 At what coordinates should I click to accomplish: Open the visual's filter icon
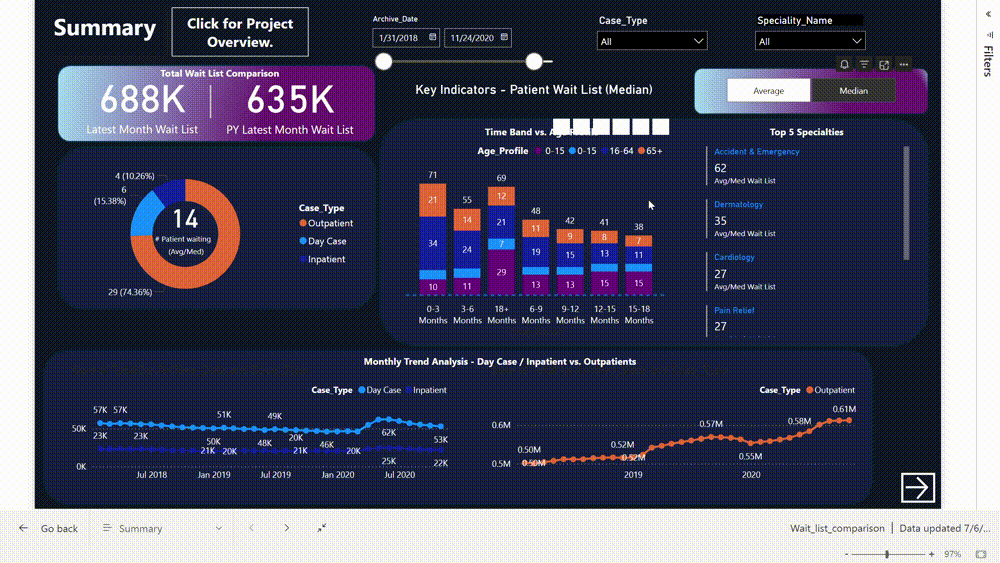pyautogui.click(x=865, y=65)
